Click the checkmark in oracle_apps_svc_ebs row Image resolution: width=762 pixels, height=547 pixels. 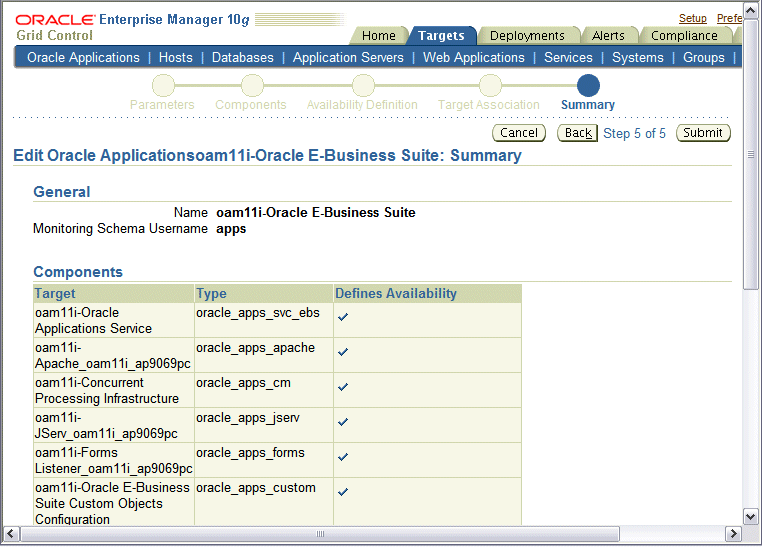pyautogui.click(x=343, y=317)
